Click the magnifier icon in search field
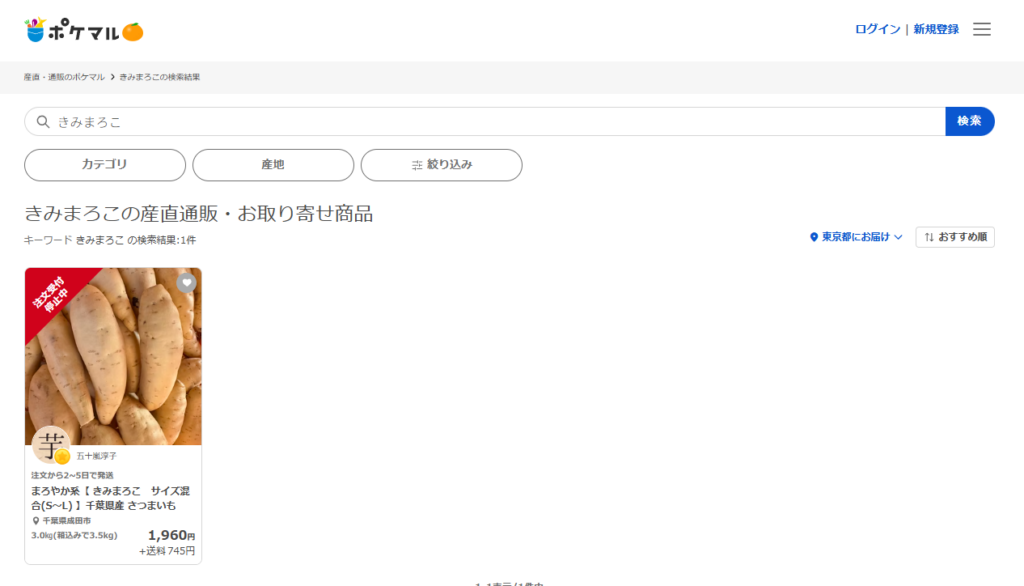 (43, 122)
